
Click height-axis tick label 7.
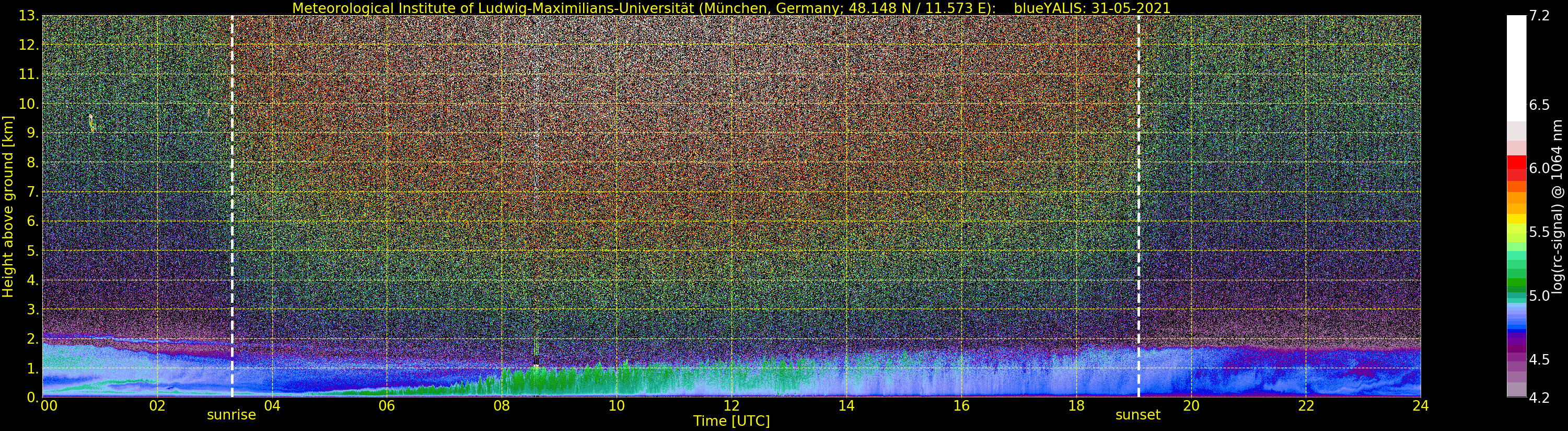click(x=34, y=191)
